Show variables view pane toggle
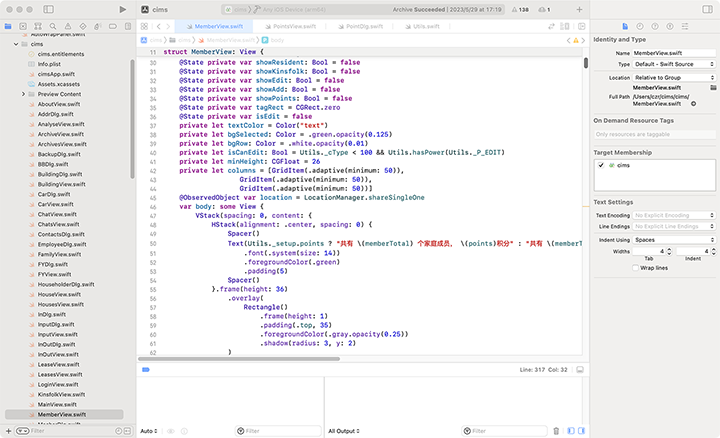Viewport: 720px width, 438px height. coord(571,431)
